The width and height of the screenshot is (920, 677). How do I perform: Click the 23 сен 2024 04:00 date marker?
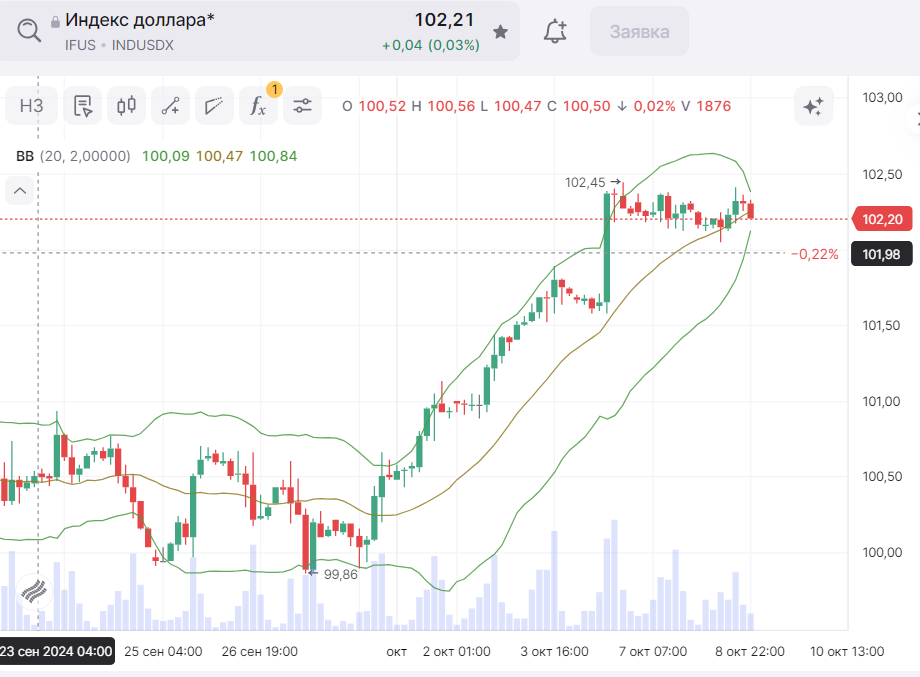click(x=56, y=651)
